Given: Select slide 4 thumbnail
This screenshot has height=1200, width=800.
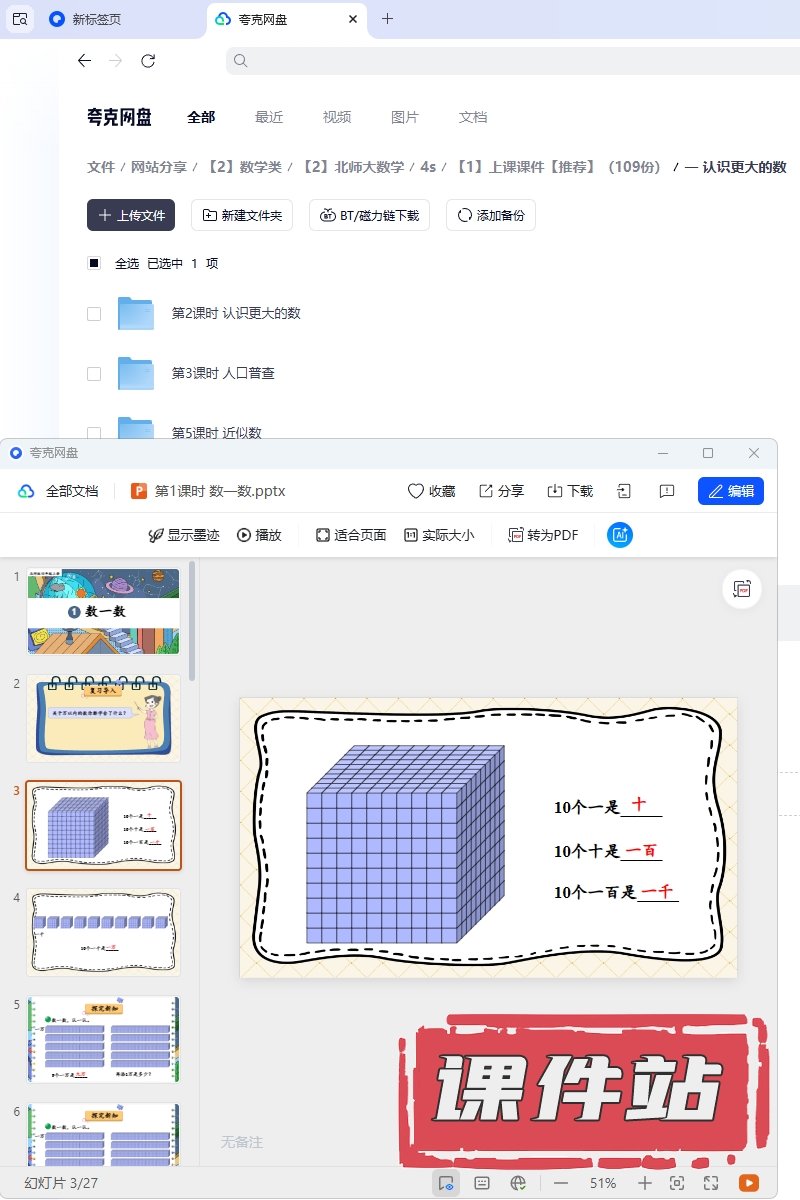Looking at the screenshot, I should (x=104, y=932).
